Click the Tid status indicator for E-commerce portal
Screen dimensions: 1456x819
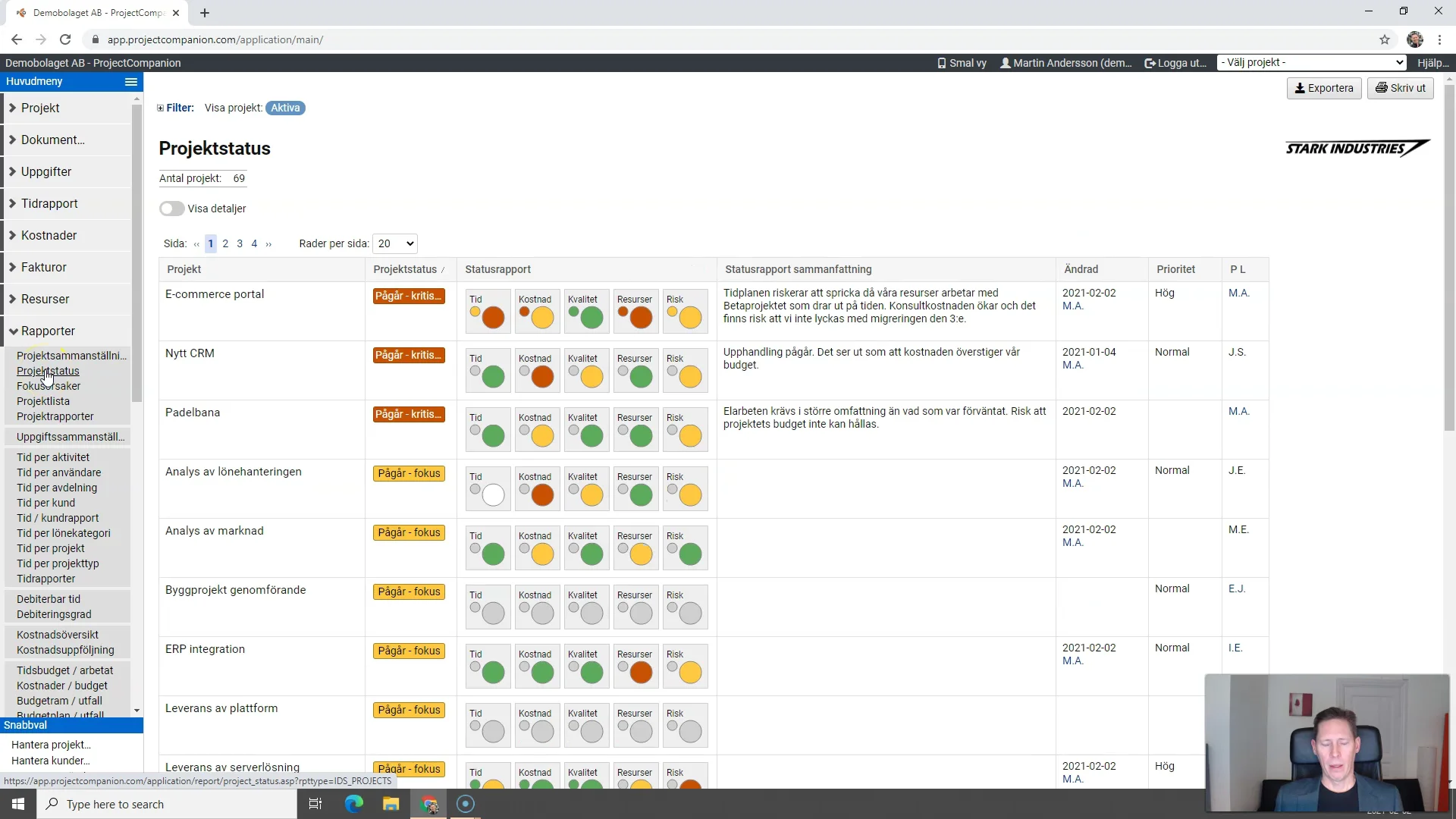pos(488,311)
